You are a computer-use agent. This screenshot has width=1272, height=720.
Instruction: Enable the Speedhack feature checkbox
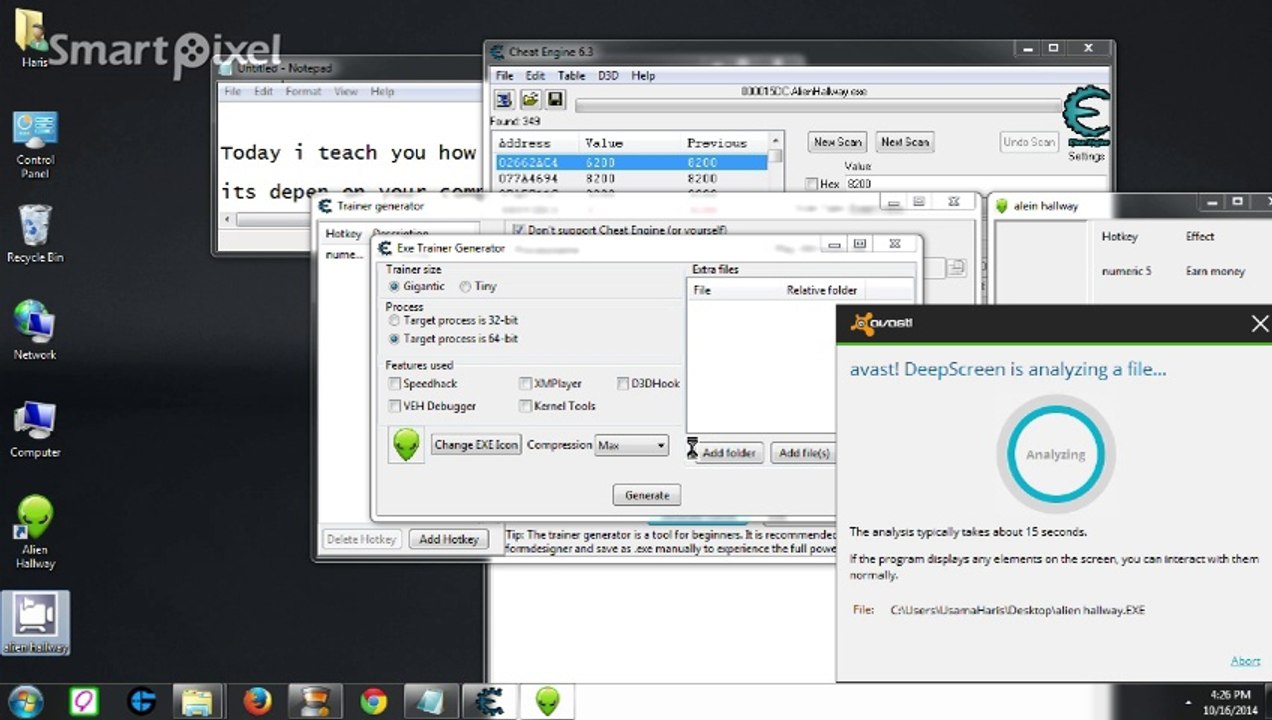coord(395,383)
